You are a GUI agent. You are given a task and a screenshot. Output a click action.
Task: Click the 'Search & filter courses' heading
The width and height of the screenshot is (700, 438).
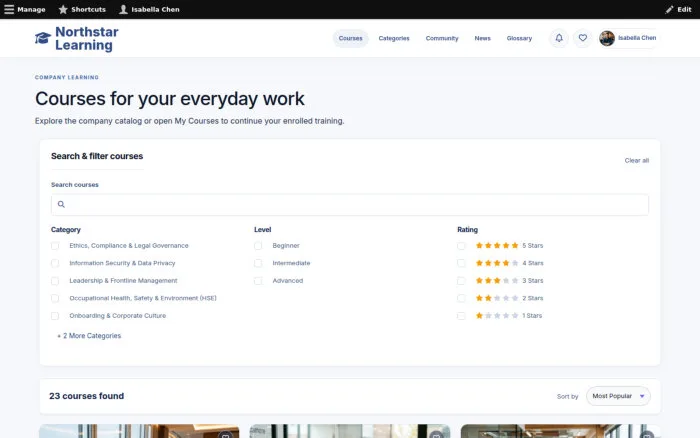click(x=97, y=156)
